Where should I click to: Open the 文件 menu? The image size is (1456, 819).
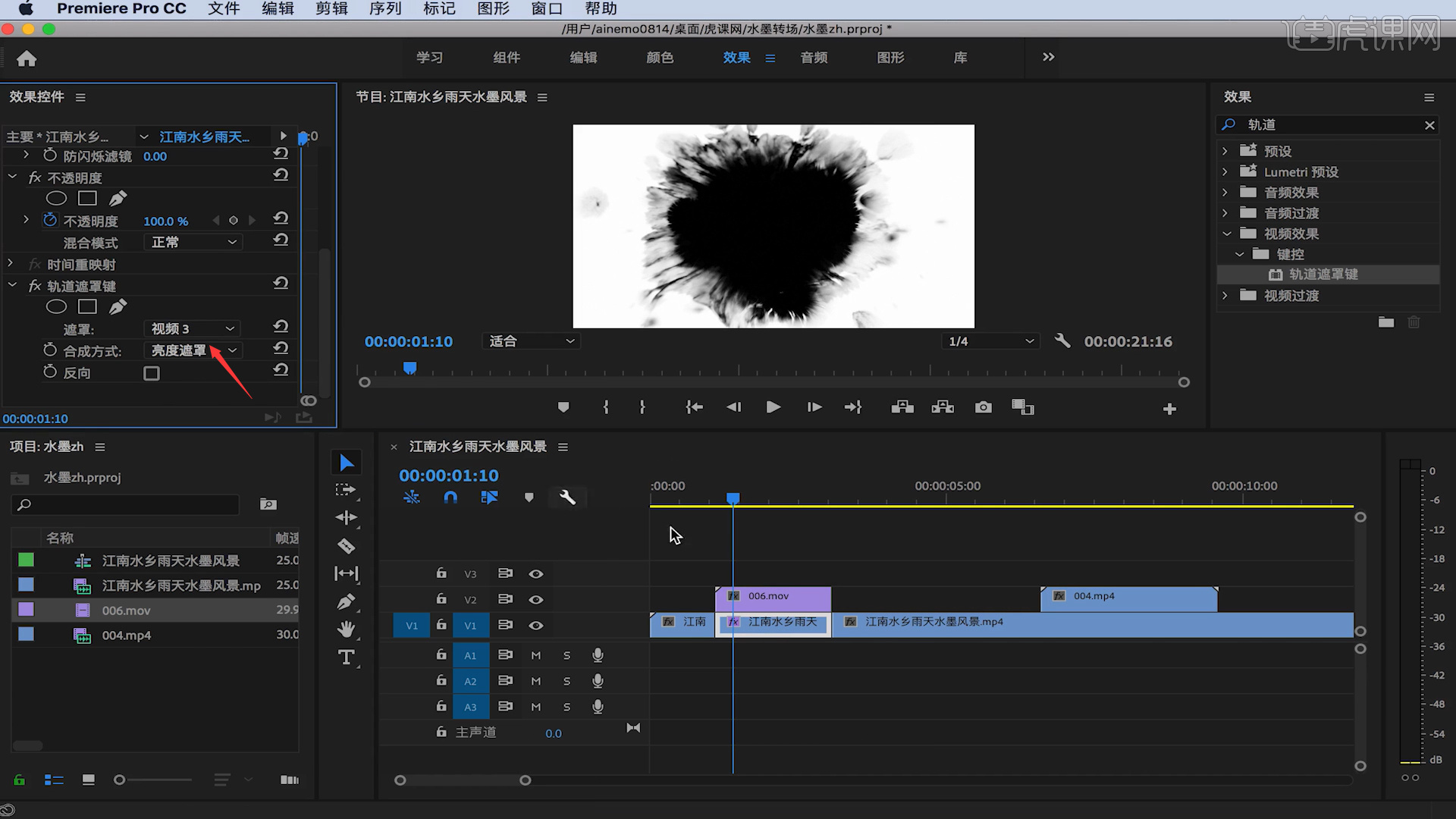click(224, 8)
